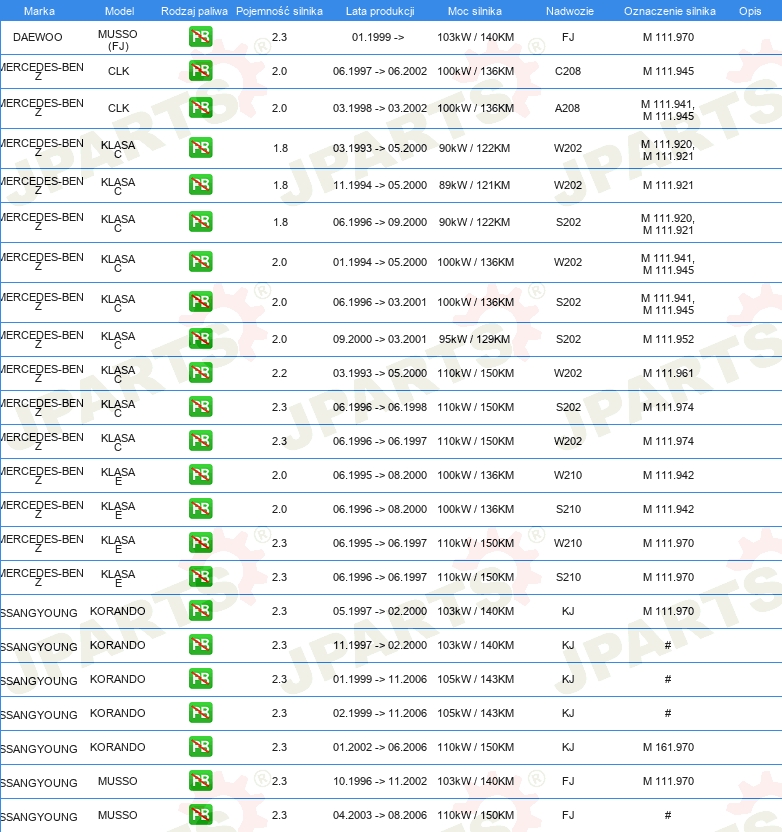782x832 pixels.
Task: Select the date cell 05.1997 -> 02.2000
Action: (x=380, y=611)
